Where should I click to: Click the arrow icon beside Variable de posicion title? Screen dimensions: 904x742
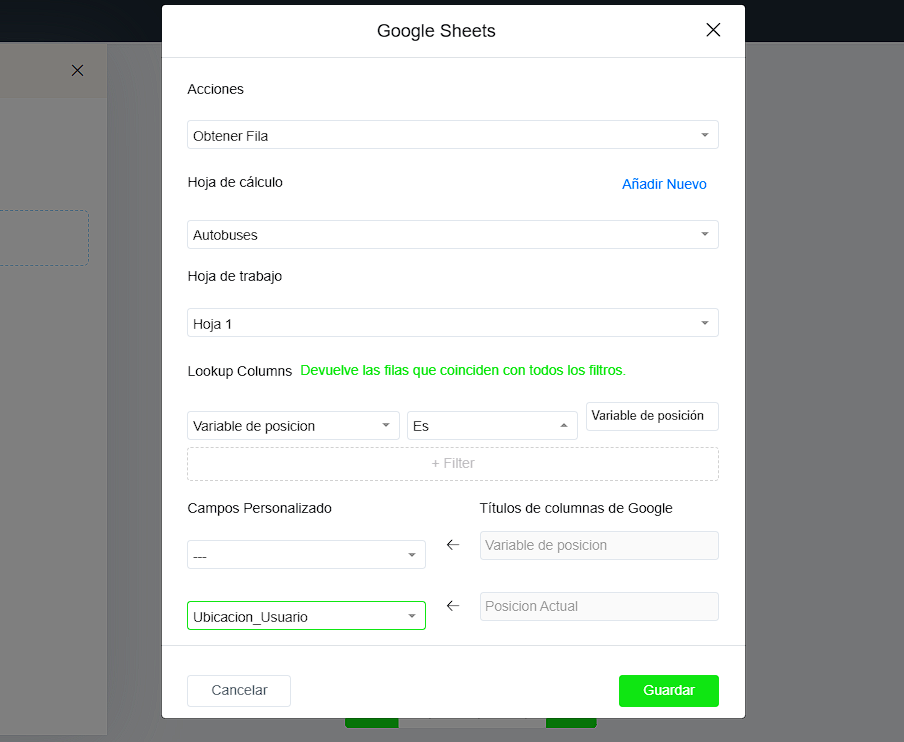[x=452, y=545]
